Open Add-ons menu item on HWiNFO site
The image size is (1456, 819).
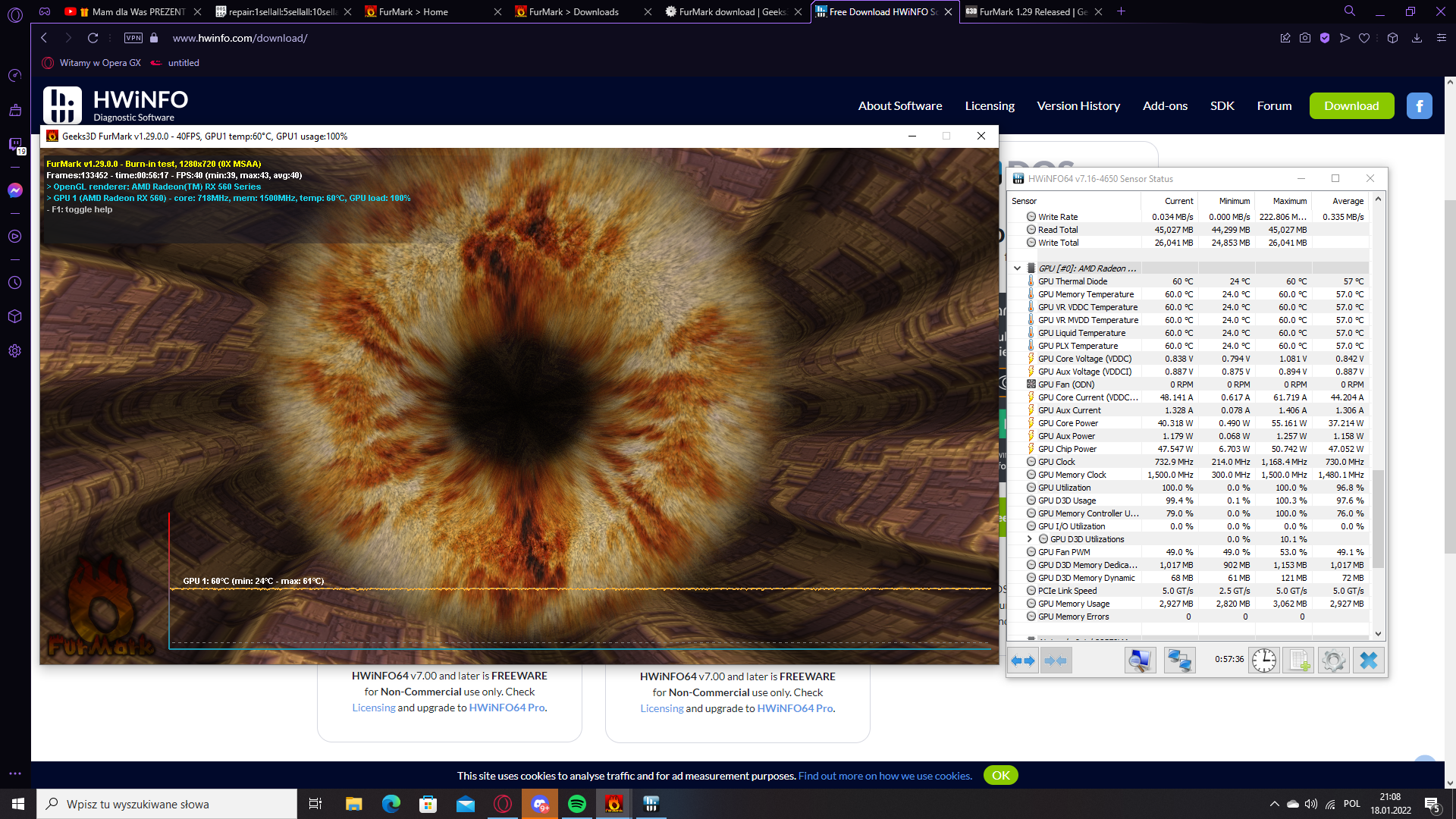pos(1165,106)
